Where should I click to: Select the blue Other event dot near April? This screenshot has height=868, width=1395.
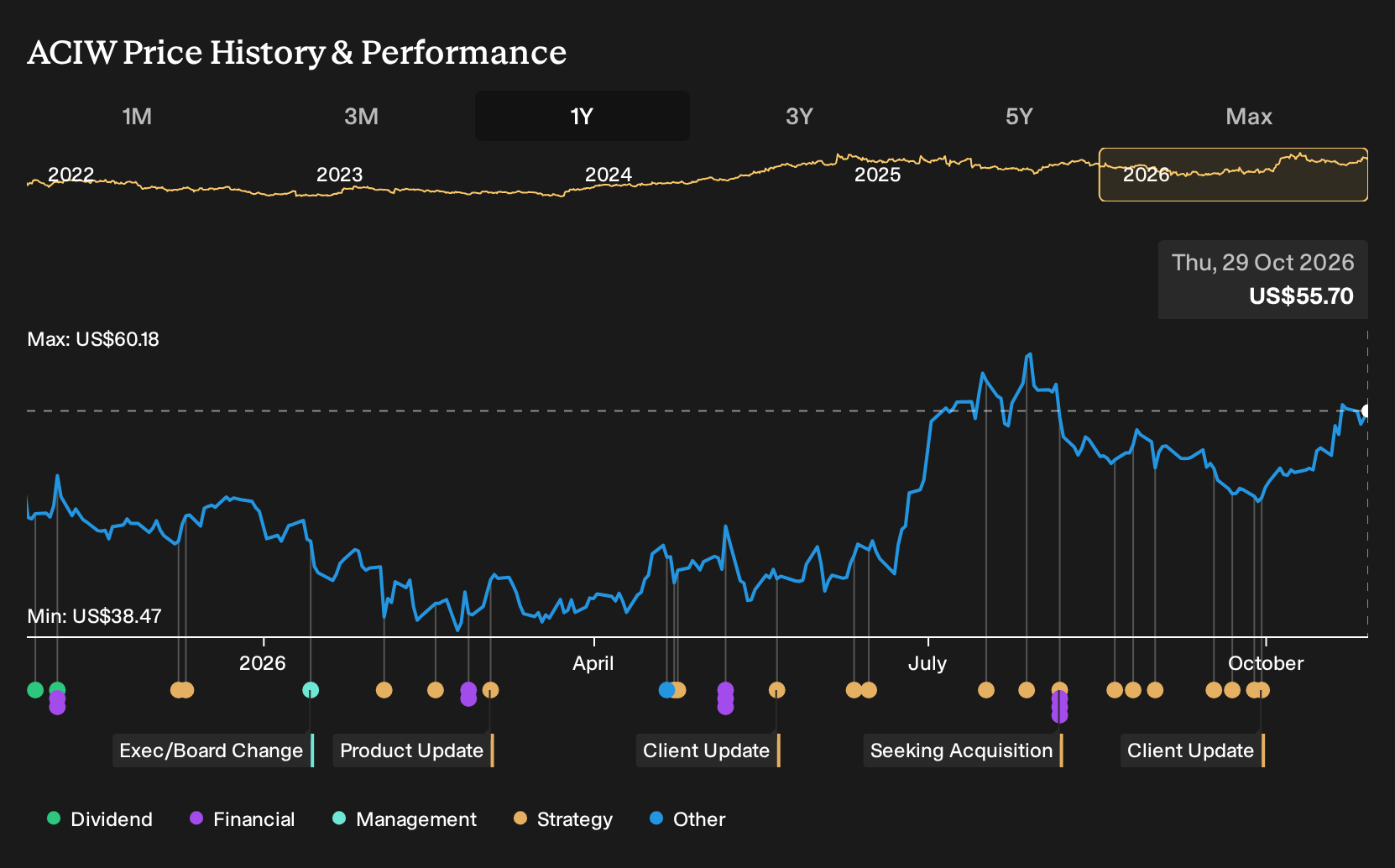pyautogui.click(x=666, y=690)
